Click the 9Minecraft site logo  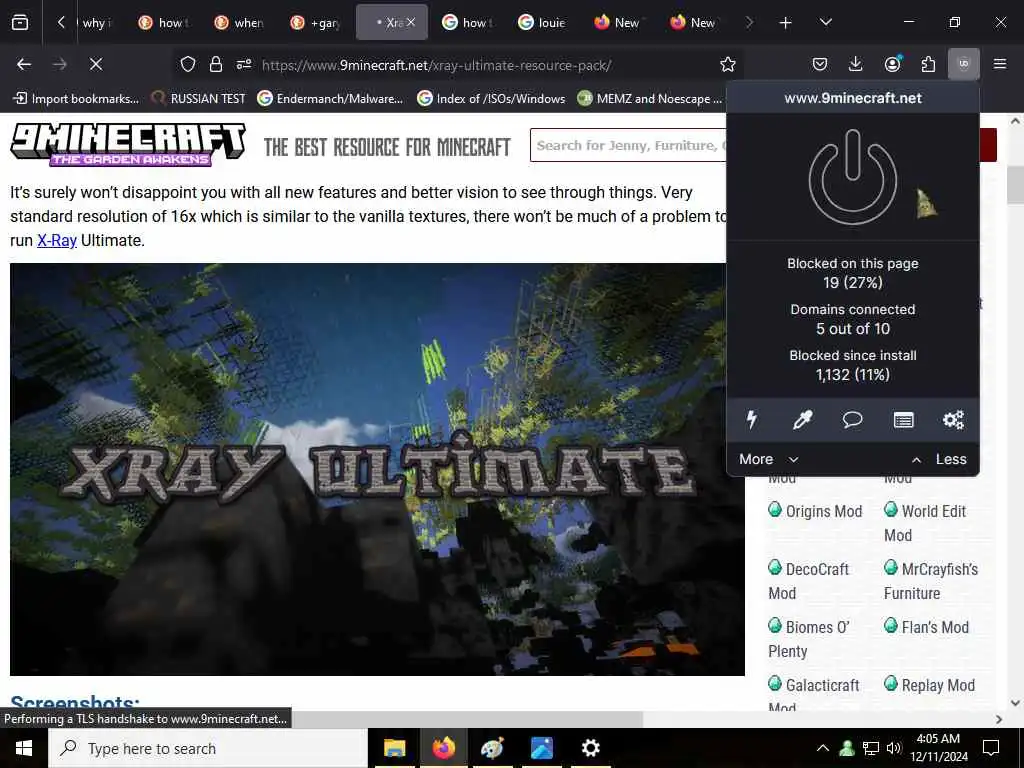point(128,145)
